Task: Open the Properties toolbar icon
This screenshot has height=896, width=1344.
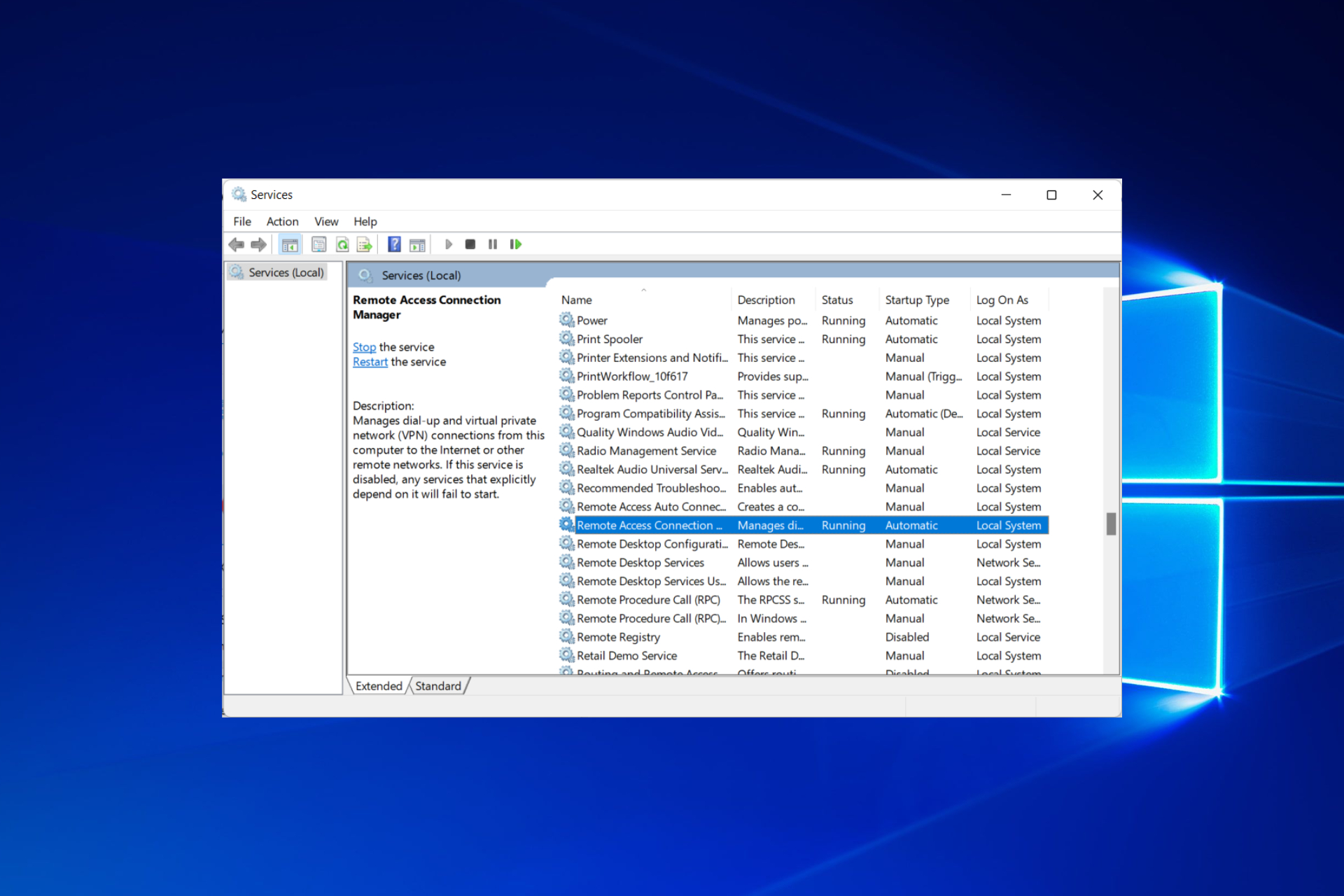Action: click(318, 244)
